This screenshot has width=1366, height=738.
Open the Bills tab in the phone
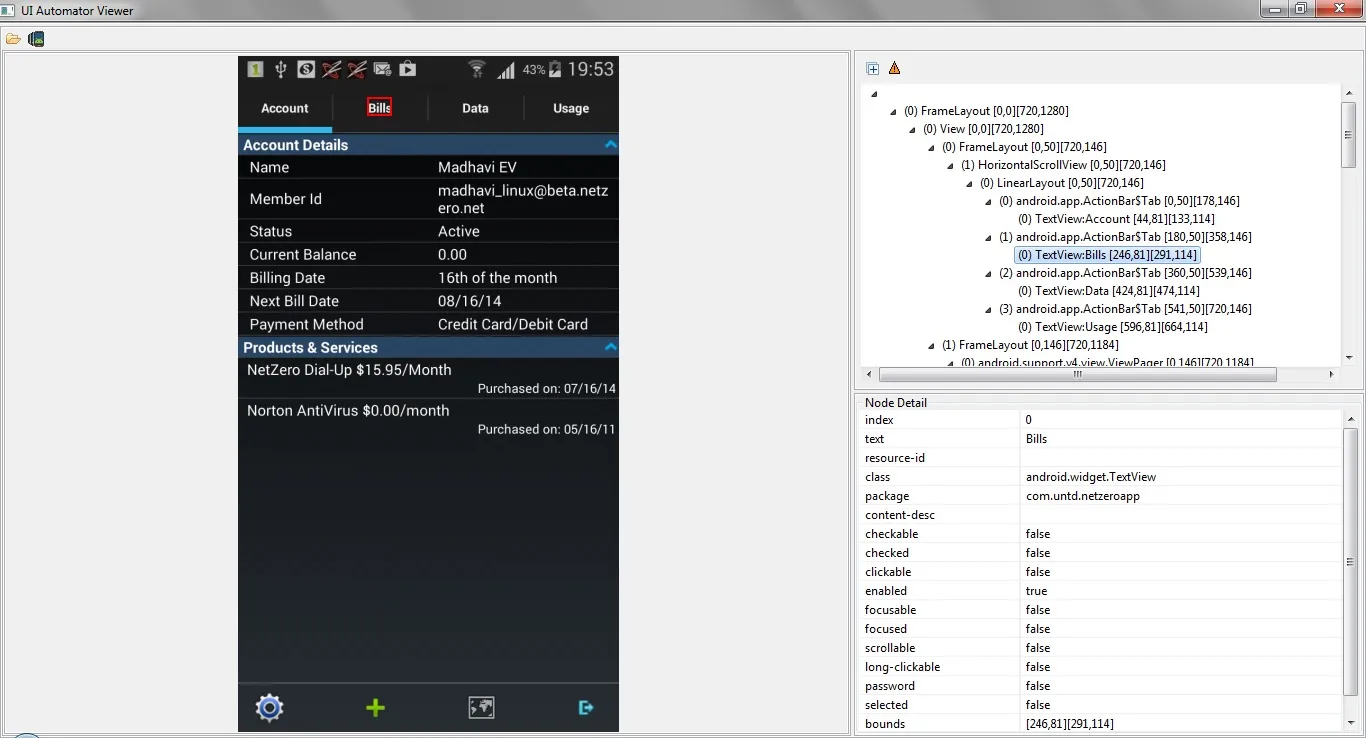click(380, 108)
